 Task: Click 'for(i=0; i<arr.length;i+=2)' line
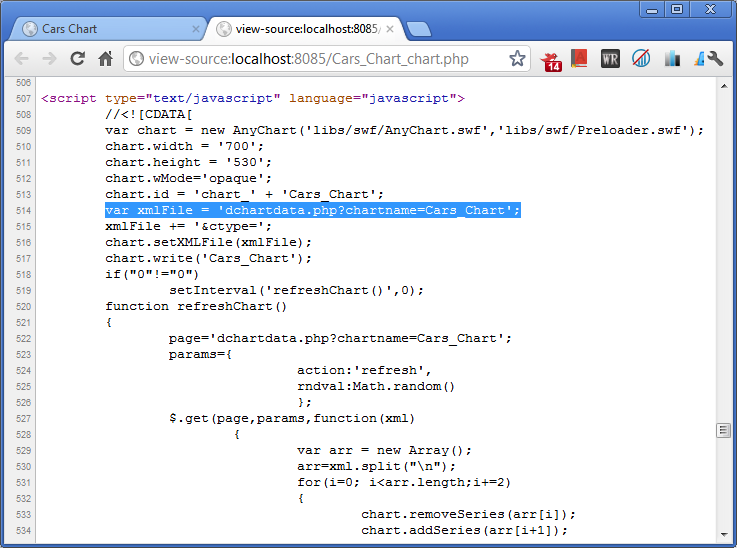point(404,482)
